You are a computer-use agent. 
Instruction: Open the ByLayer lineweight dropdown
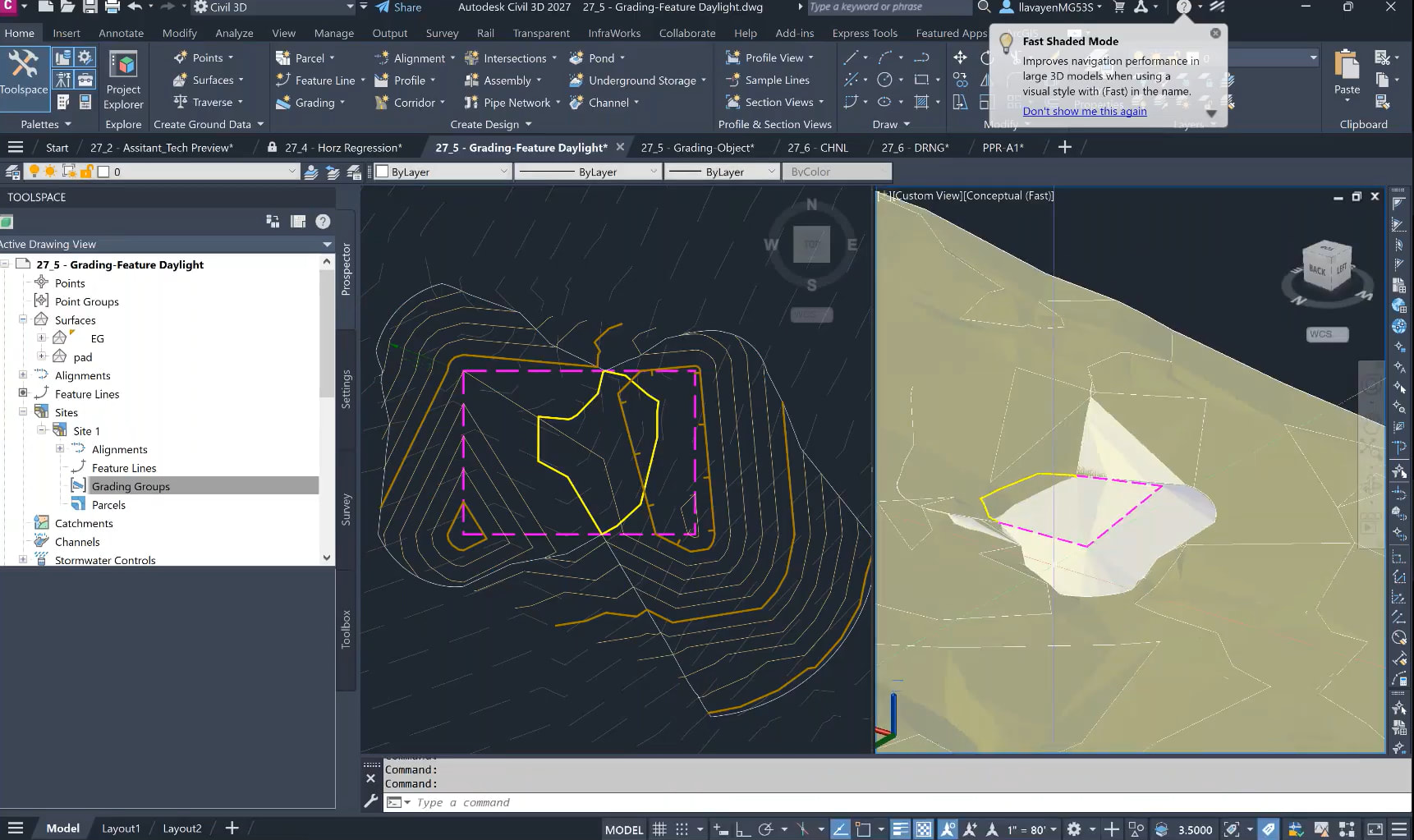pyautogui.click(x=721, y=172)
